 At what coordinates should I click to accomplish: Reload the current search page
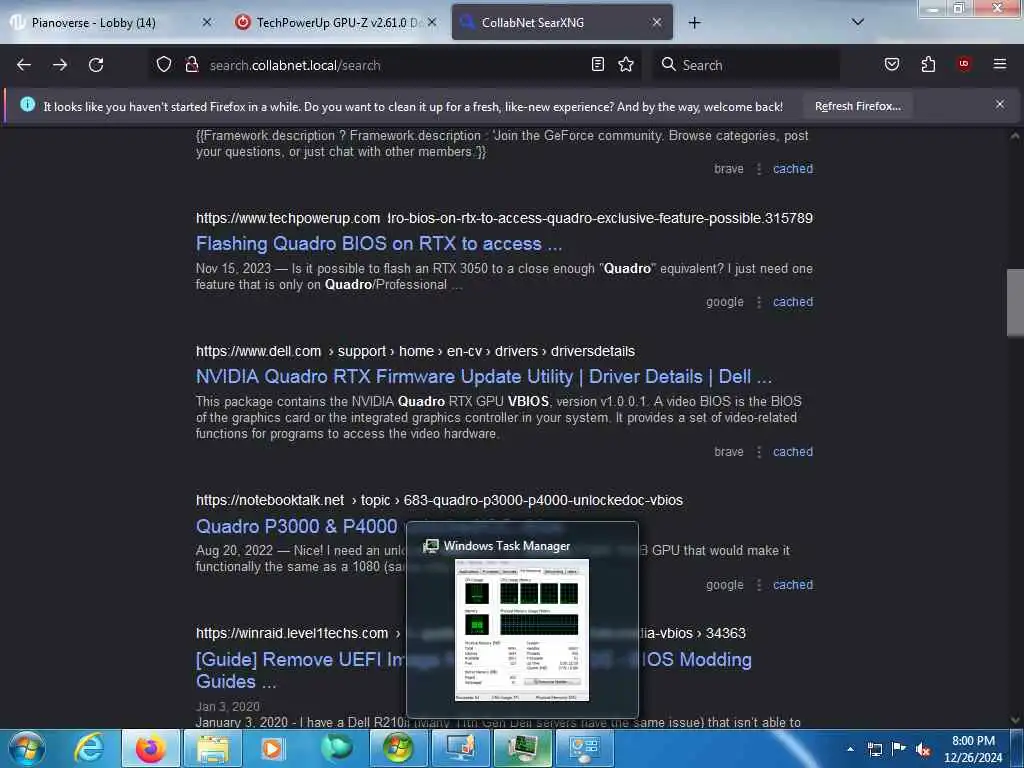point(96,65)
